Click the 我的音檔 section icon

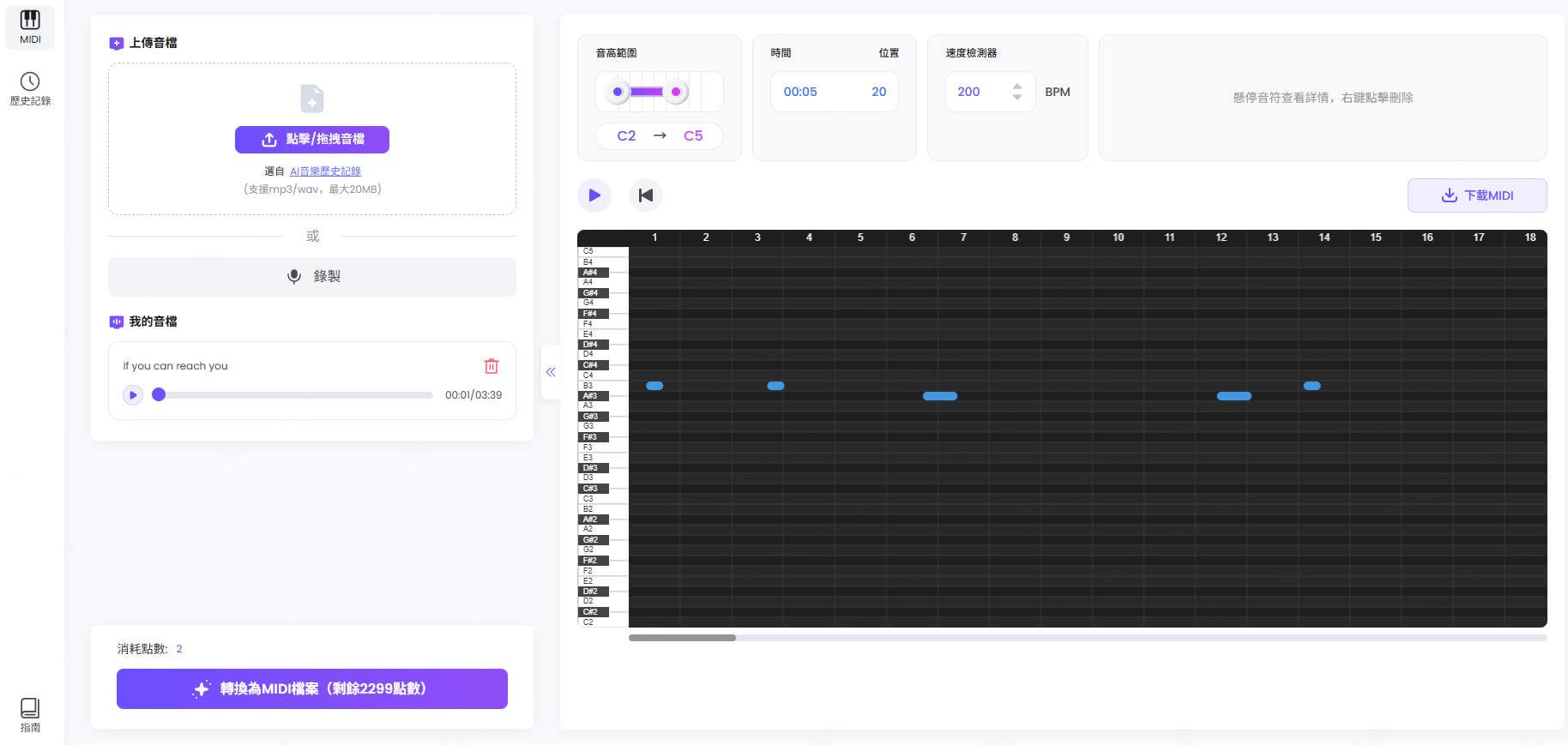tap(117, 321)
